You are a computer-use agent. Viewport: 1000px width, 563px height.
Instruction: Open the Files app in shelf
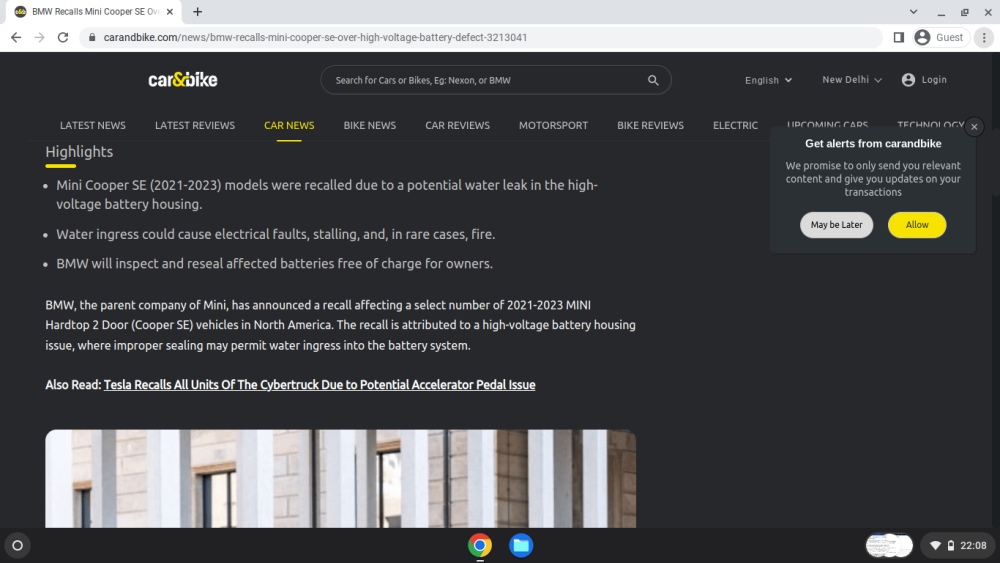(x=520, y=546)
